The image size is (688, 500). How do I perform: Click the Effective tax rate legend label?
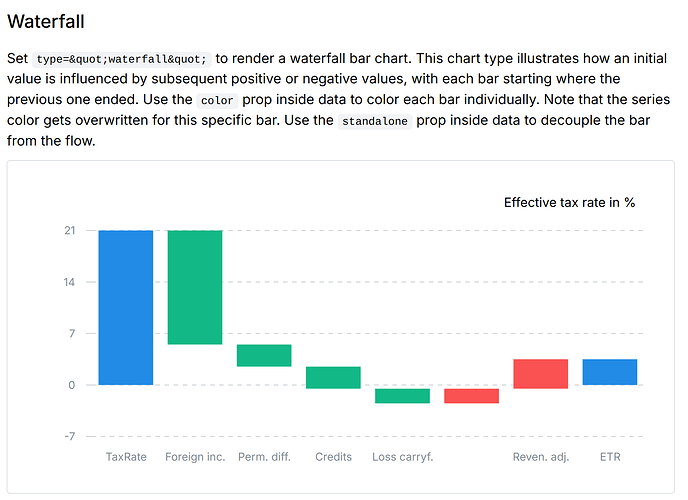tap(569, 202)
